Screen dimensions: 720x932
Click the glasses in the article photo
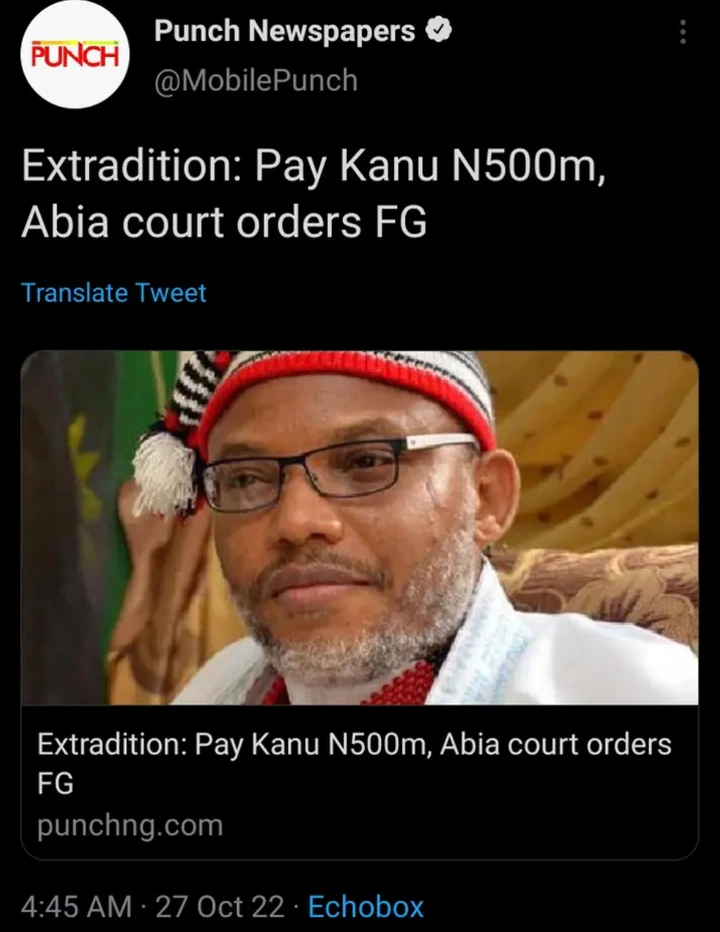pyautogui.click(x=339, y=470)
